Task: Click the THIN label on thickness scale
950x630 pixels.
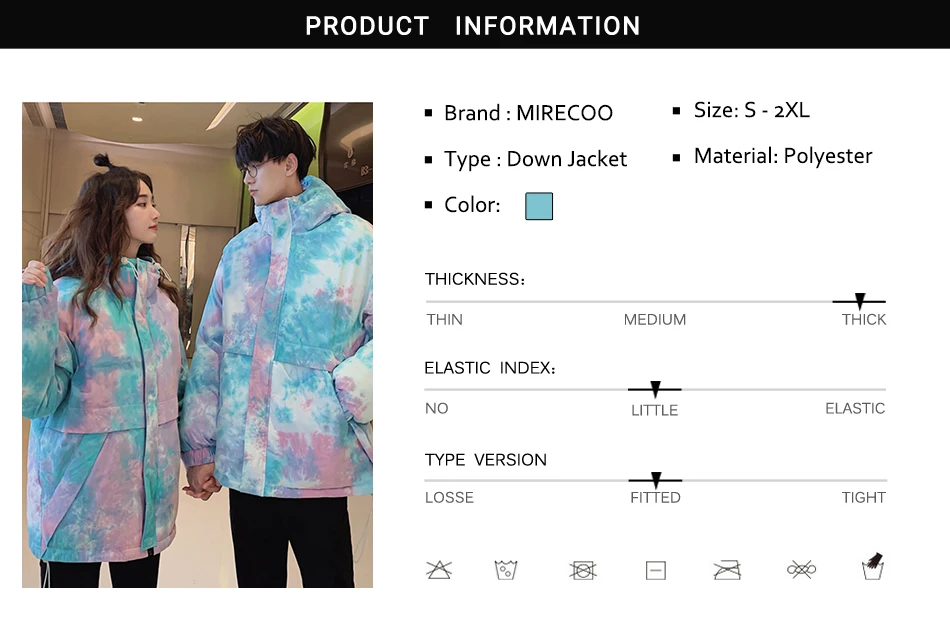Action: [444, 319]
